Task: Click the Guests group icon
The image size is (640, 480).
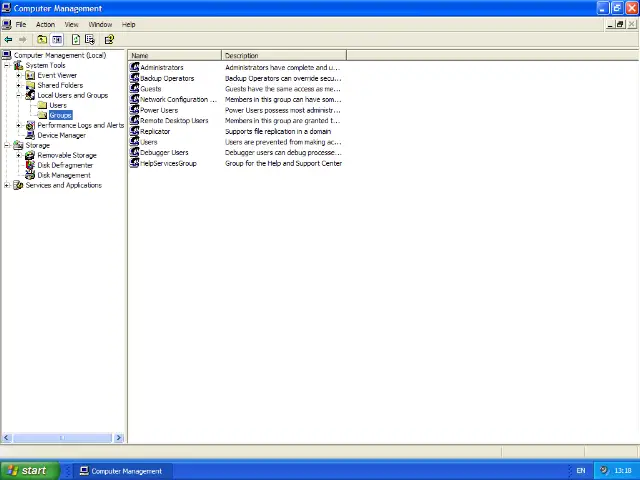Action: (134, 88)
